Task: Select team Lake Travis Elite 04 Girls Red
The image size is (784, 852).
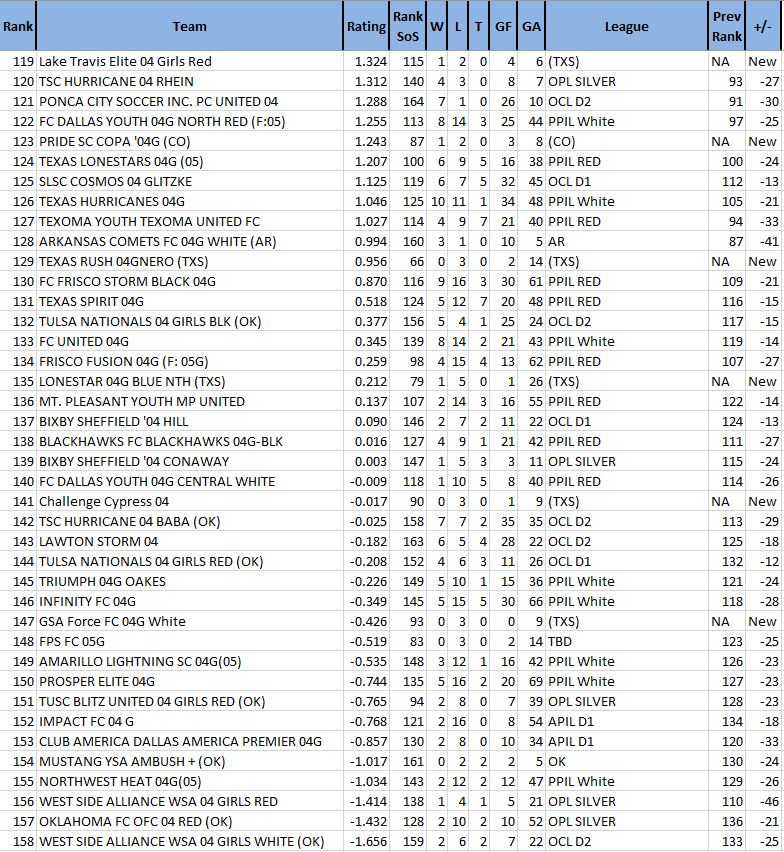Action: click(190, 61)
